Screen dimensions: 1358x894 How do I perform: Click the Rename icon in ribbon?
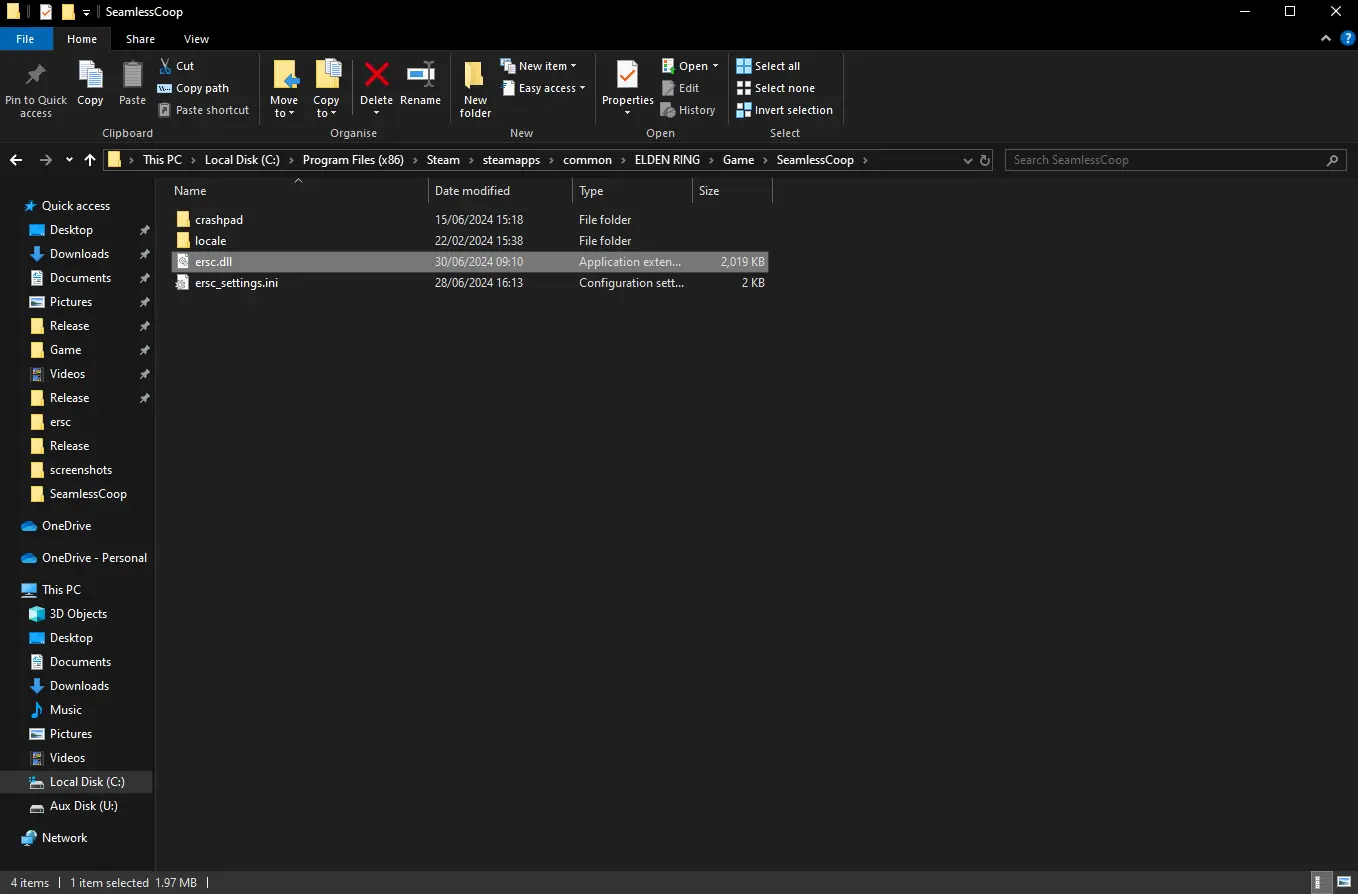pos(420,78)
